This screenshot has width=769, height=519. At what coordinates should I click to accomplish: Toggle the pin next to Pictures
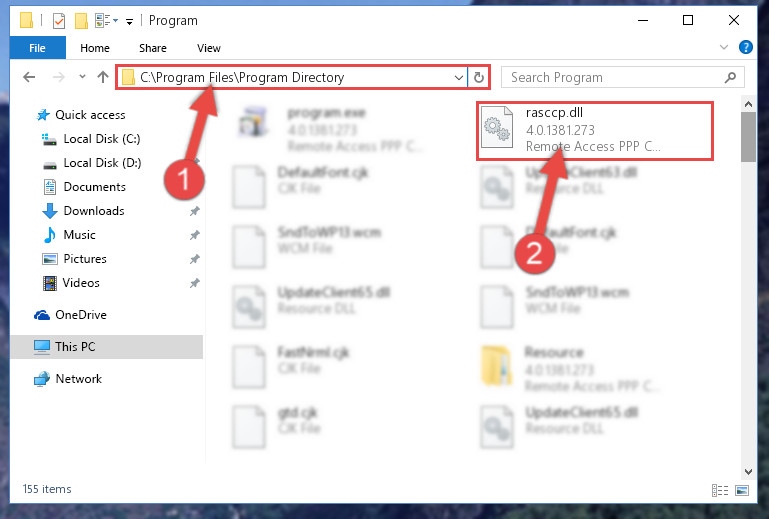[x=195, y=259]
